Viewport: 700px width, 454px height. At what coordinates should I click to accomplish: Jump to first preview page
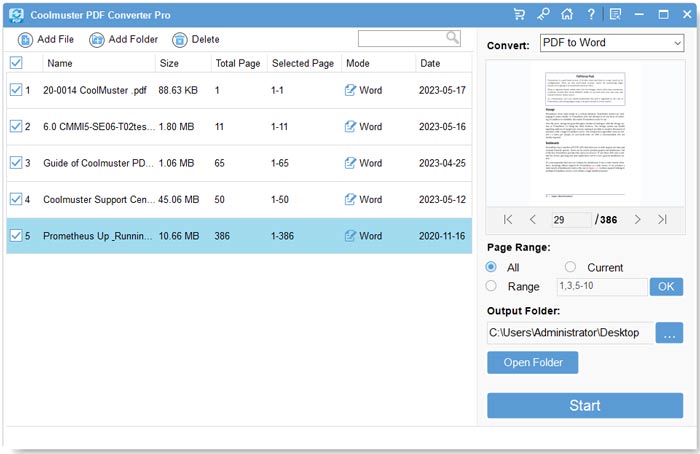(x=508, y=219)
